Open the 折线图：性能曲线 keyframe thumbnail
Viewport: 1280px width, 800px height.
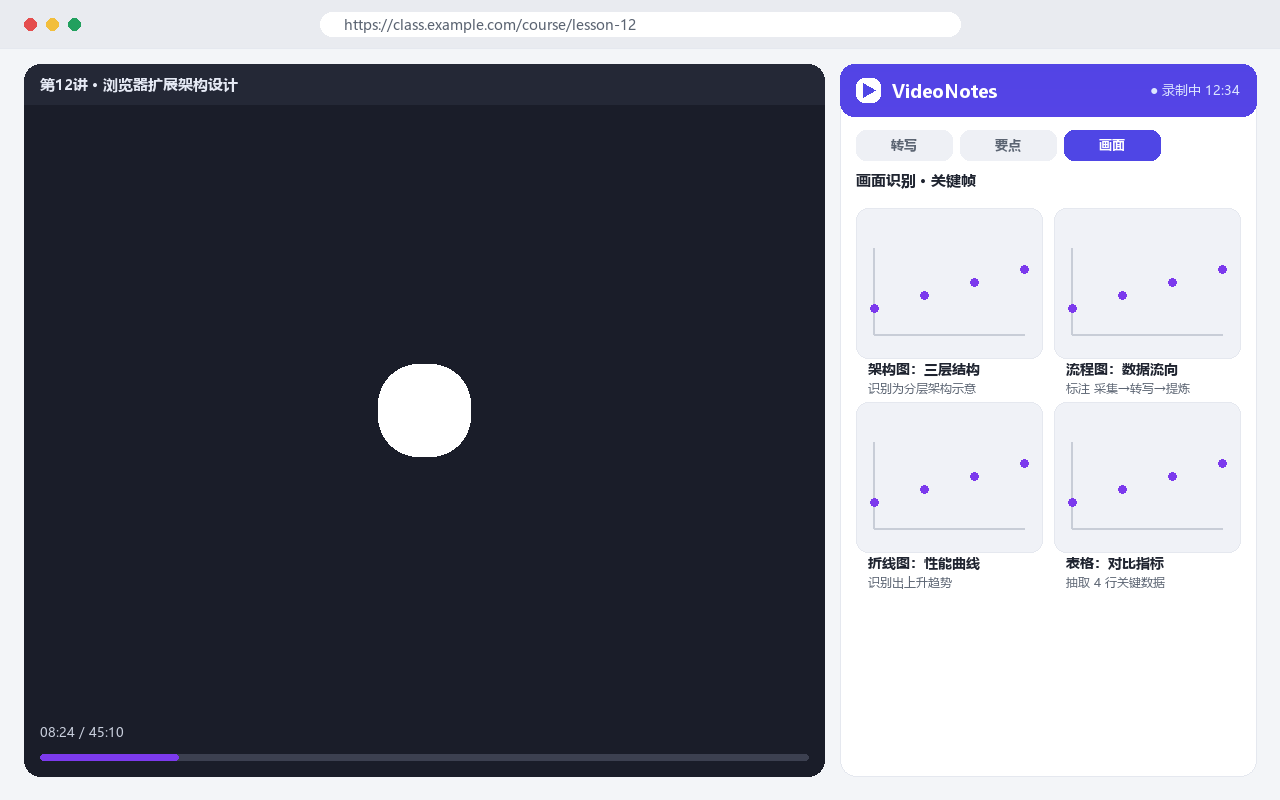click(x=949, y=477)
